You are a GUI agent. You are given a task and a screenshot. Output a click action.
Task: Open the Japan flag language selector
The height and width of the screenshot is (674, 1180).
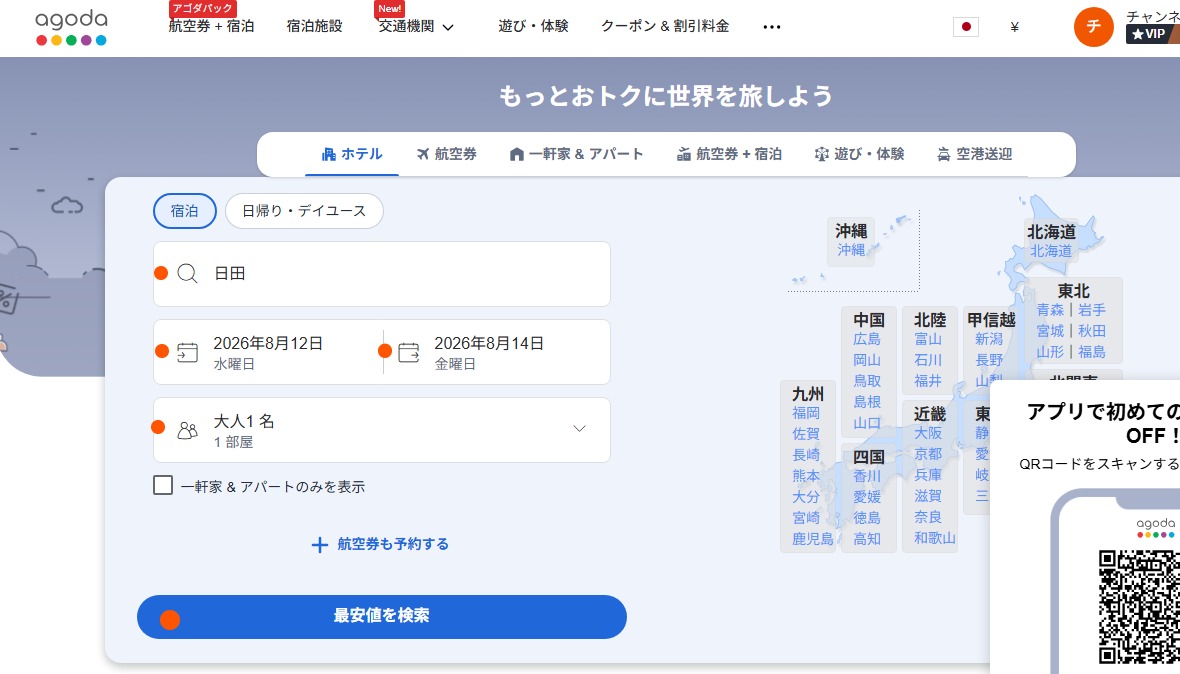click(966, 27)
